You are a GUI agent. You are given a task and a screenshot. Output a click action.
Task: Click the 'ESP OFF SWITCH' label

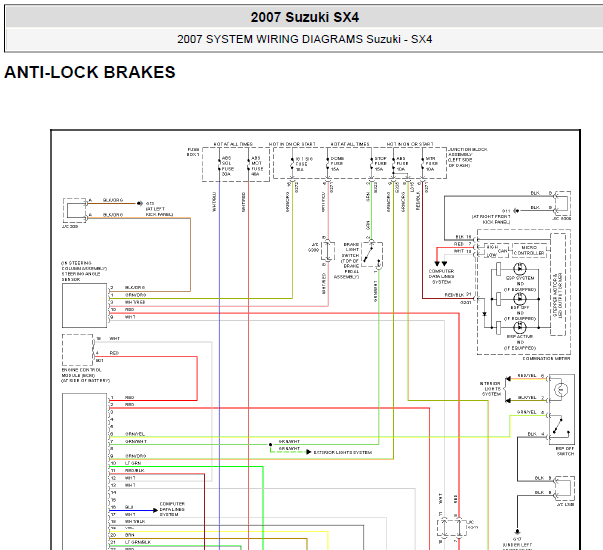[x=565, y=451]
